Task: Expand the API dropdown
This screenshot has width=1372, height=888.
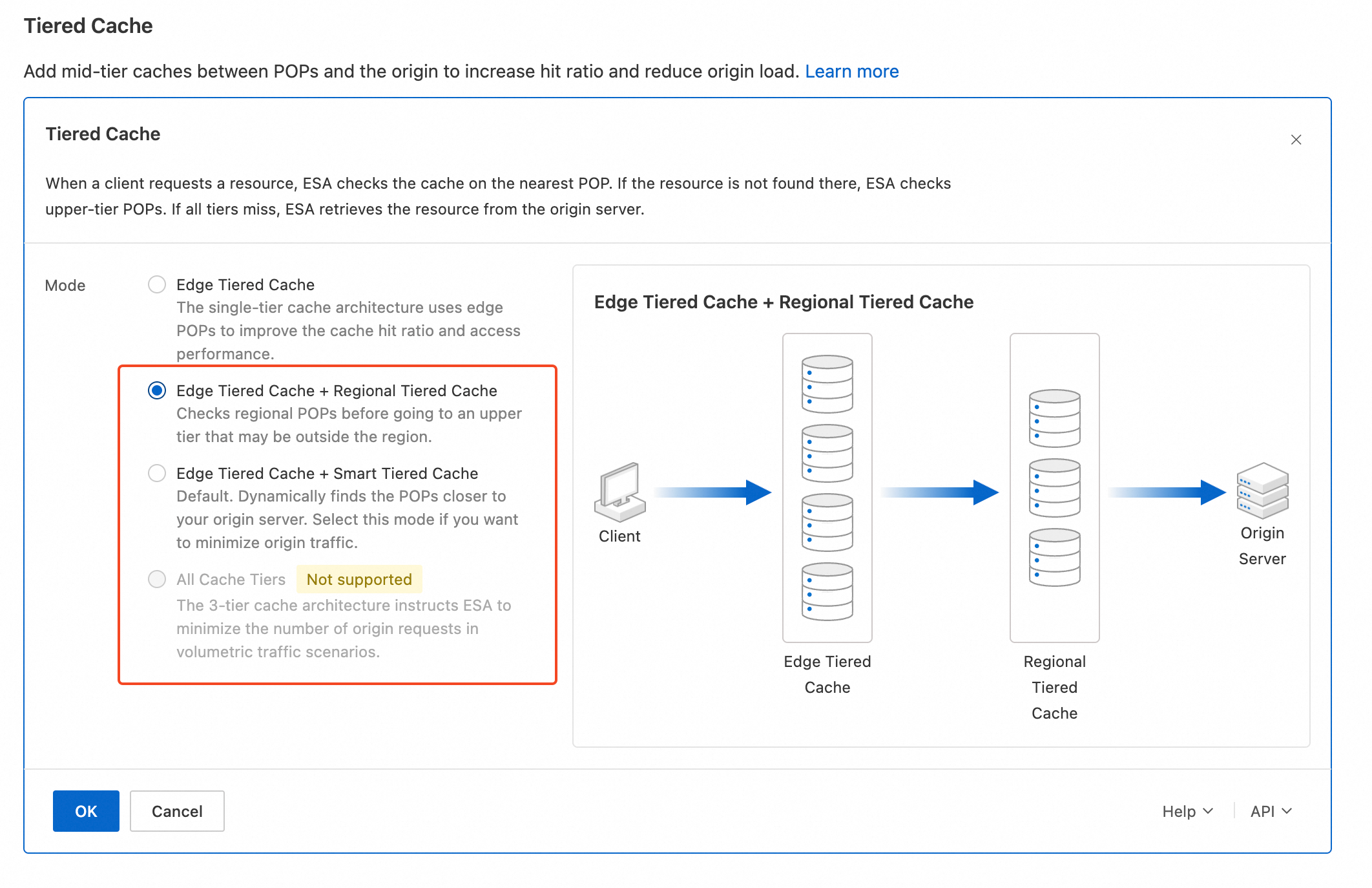Action: 1271,811
